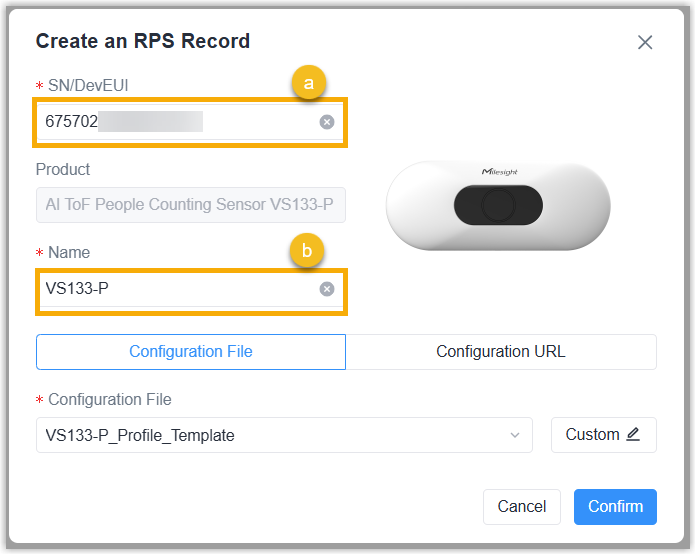Screen dimensions: 696x555
Task: Clear the Name field with its X icon
Action: (x=327, y=289)
